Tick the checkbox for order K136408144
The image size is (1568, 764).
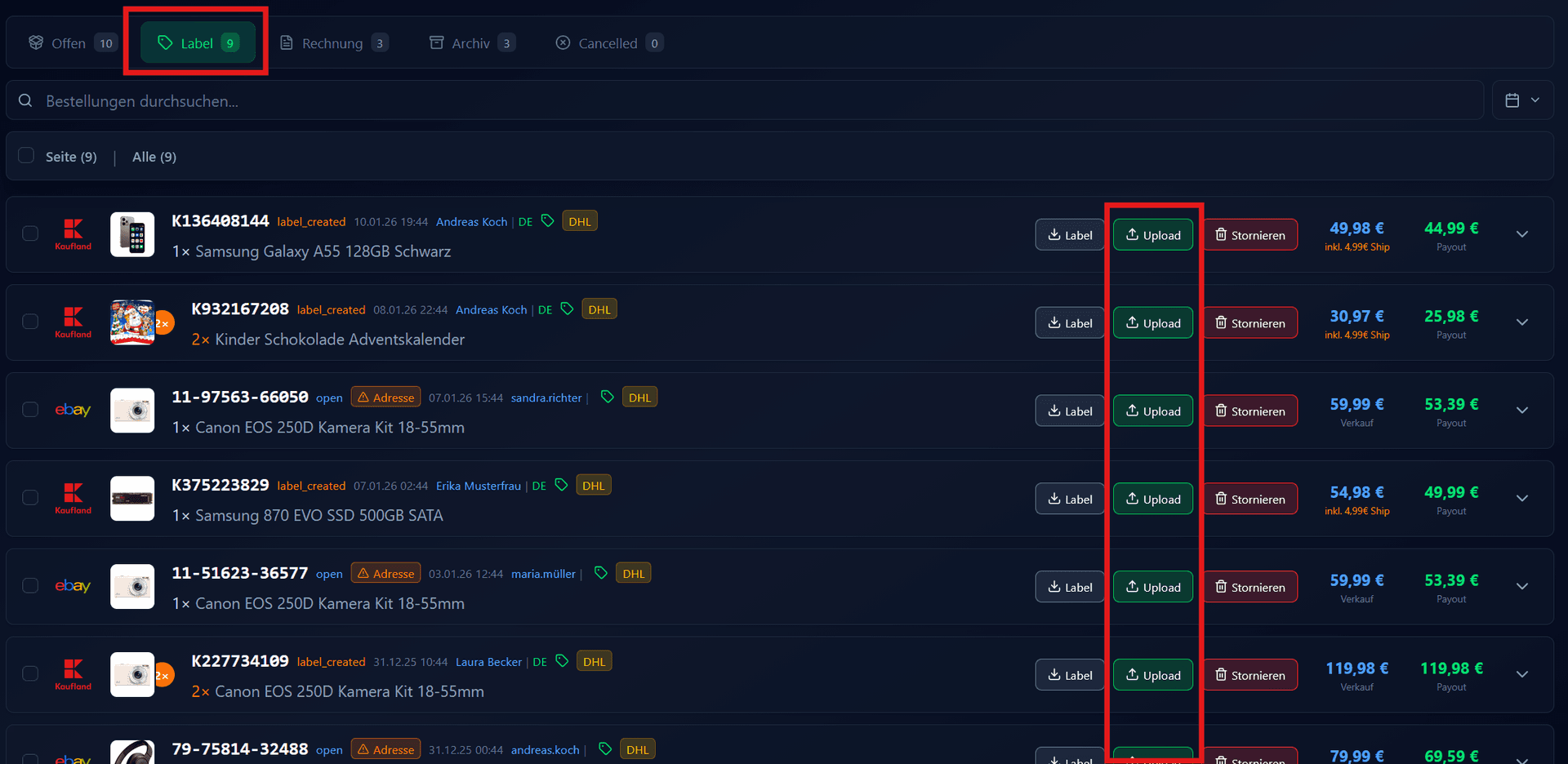click(x=29, y=233)
